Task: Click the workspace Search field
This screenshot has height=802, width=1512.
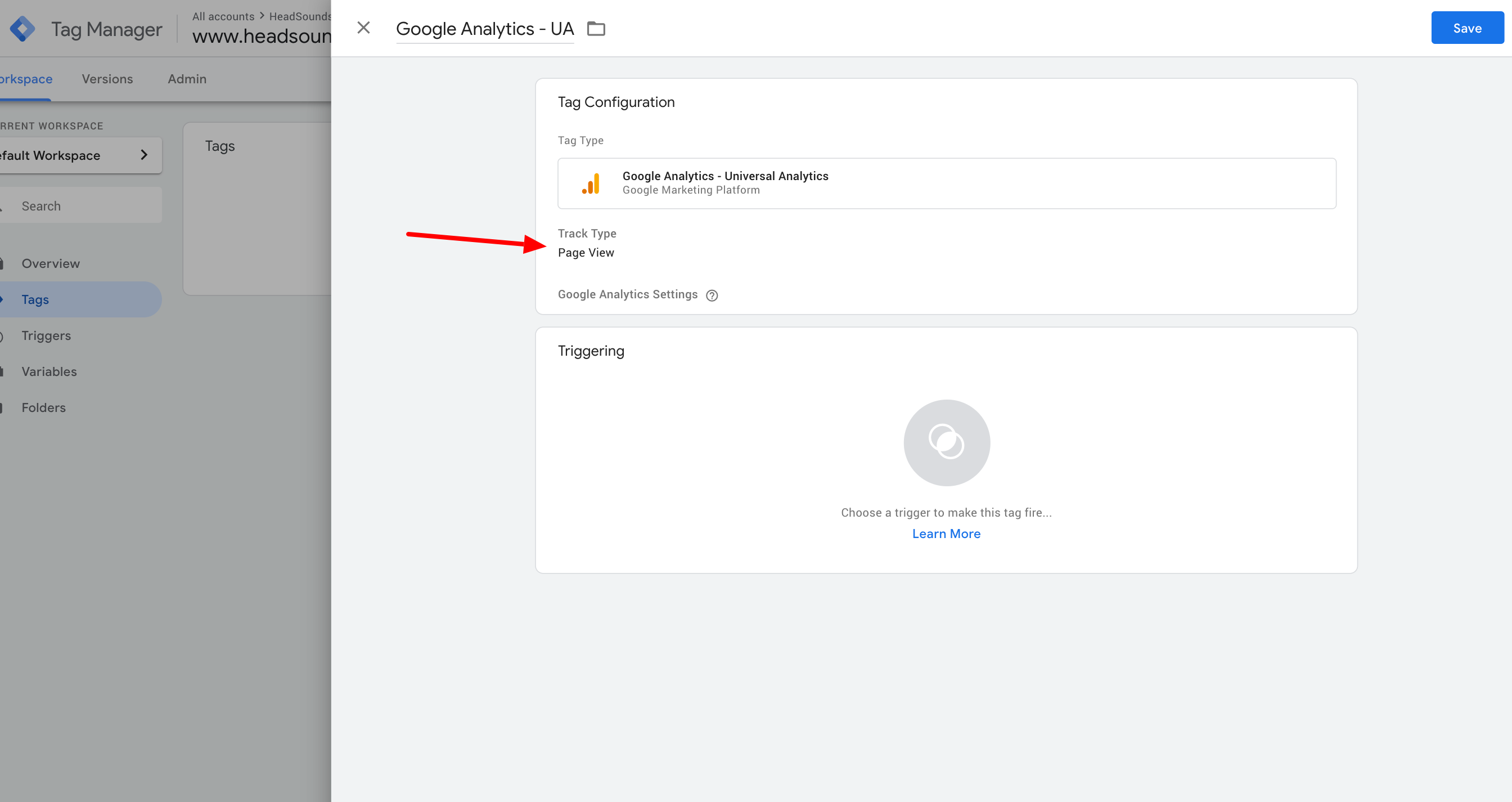Action: click(x=80, y=205)
